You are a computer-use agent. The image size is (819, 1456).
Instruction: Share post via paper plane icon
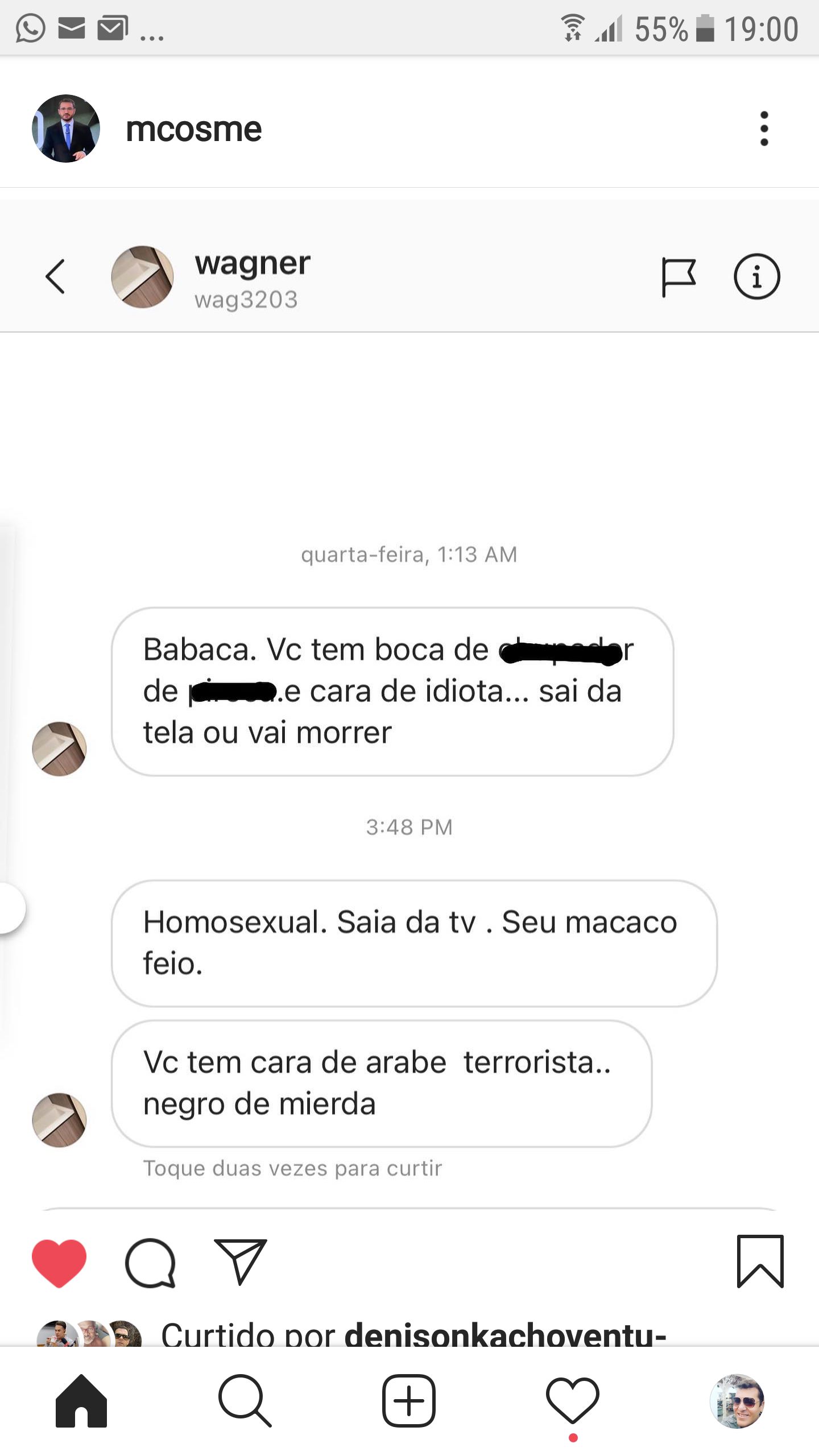241,1261
